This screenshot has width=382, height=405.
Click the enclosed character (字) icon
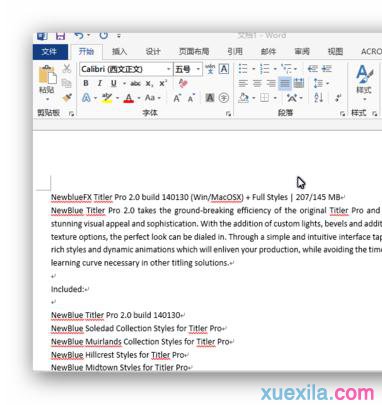224,98
